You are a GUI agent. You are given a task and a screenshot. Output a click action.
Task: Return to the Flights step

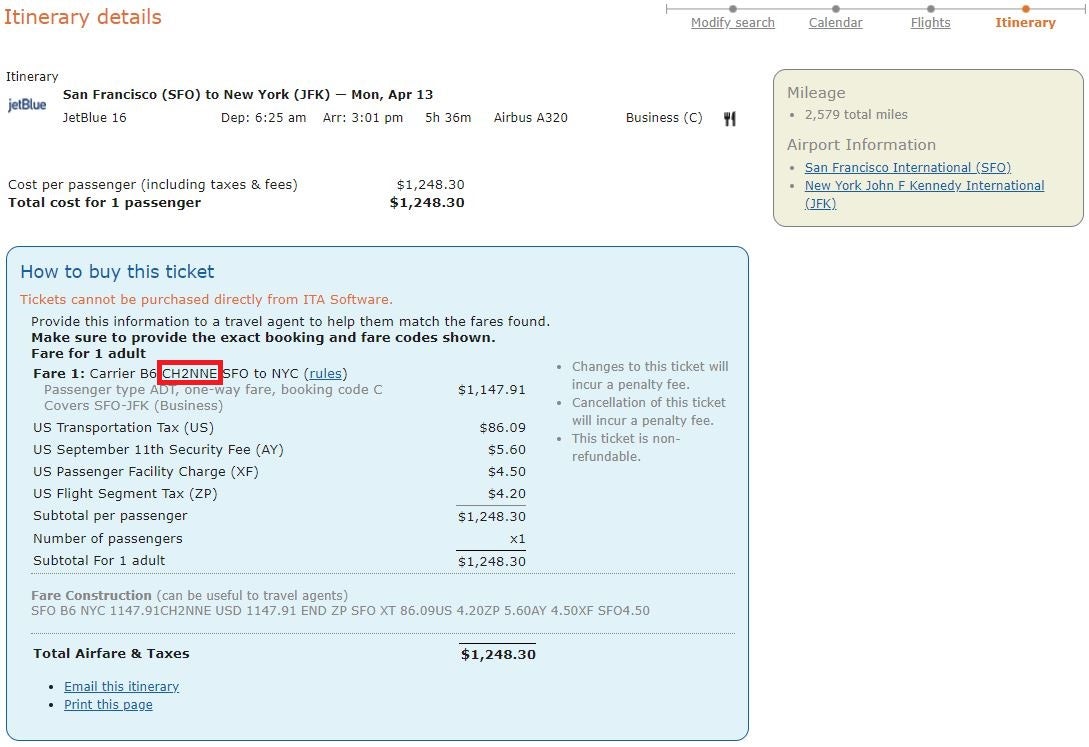(931, 23)
